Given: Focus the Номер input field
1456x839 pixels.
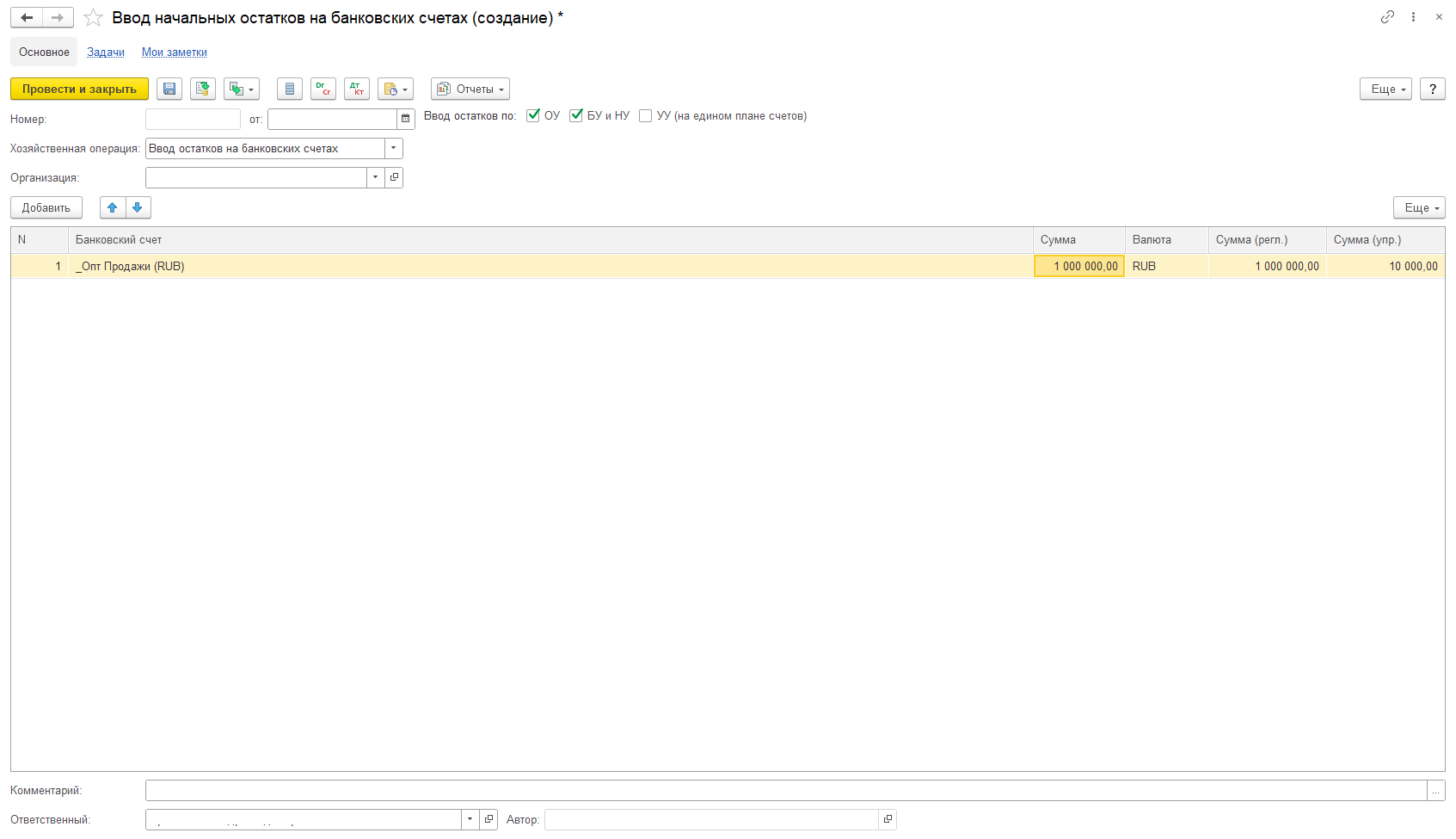Looking at the screenshot, I should click(193, 119).
